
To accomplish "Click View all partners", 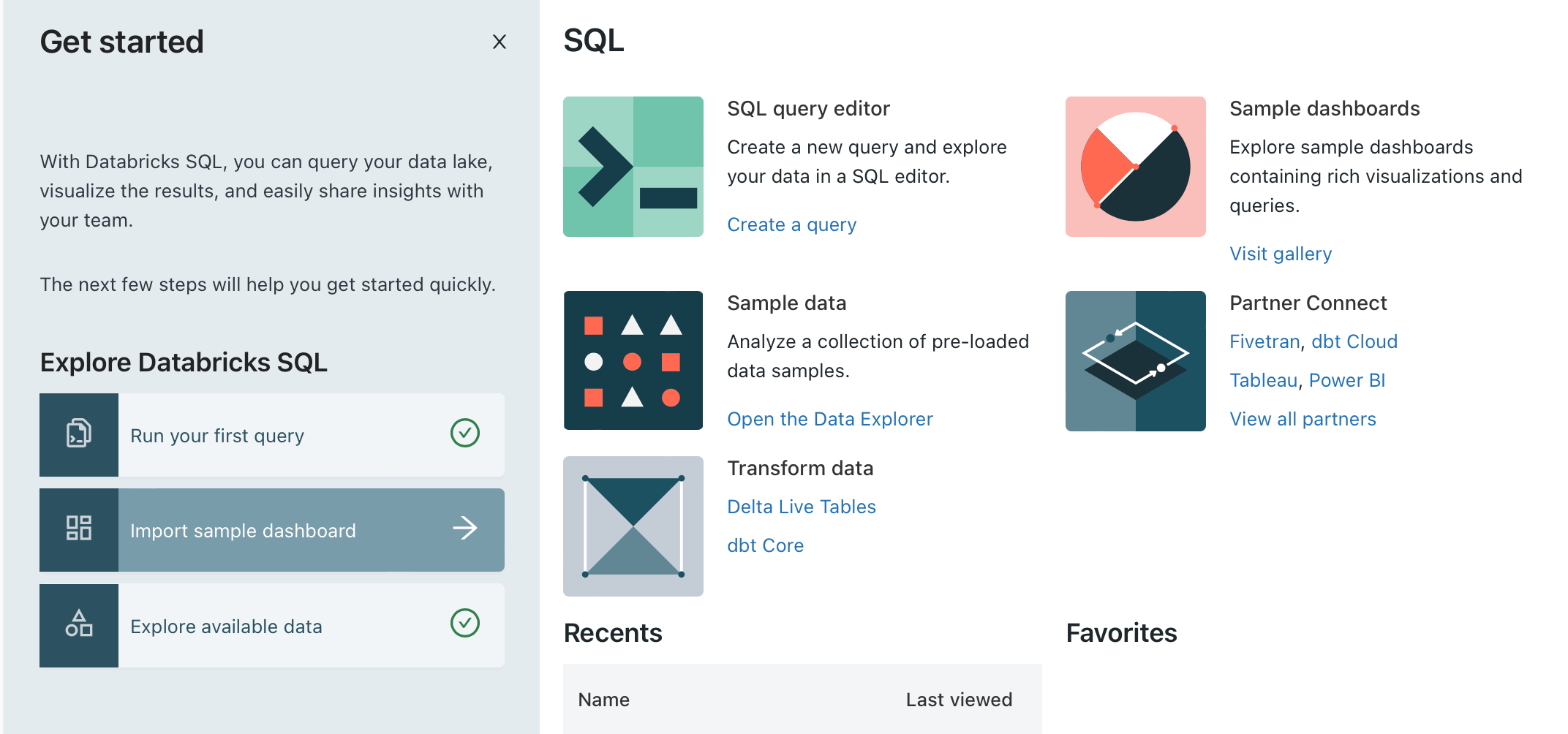I will (x=1302, y=419).
